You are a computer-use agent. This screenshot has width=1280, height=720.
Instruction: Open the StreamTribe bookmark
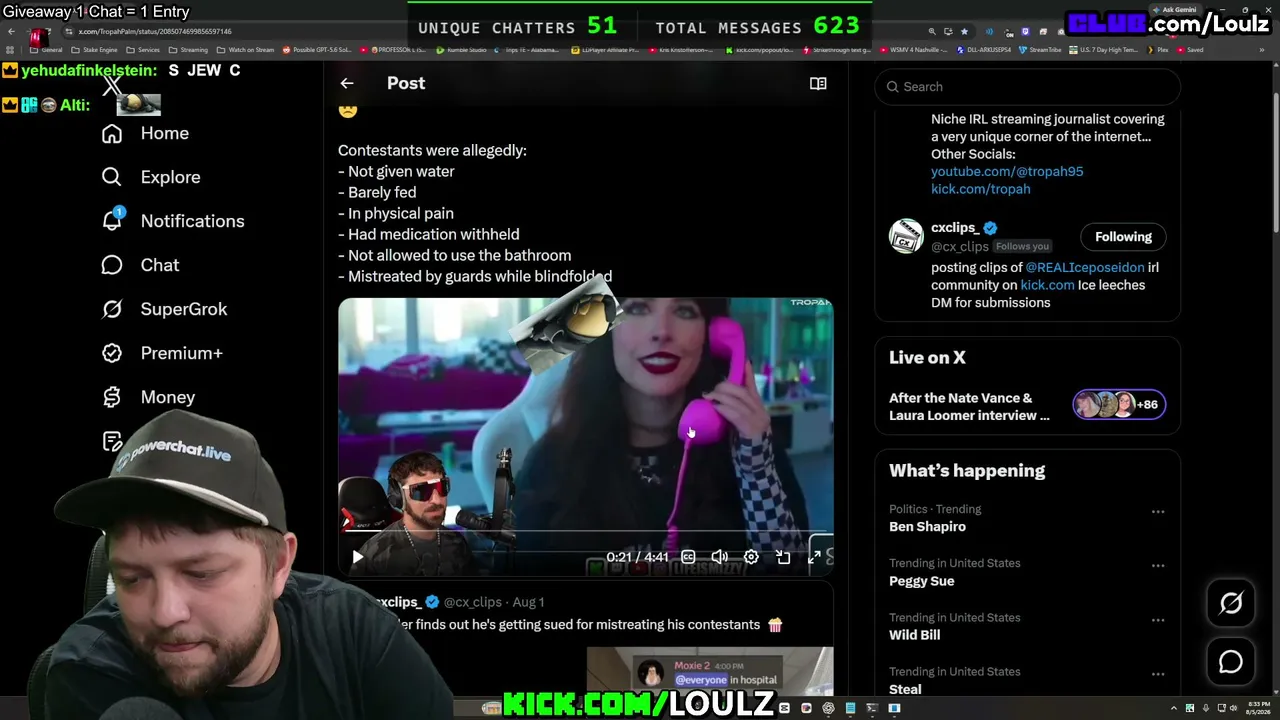click(x=1041, y=49)
